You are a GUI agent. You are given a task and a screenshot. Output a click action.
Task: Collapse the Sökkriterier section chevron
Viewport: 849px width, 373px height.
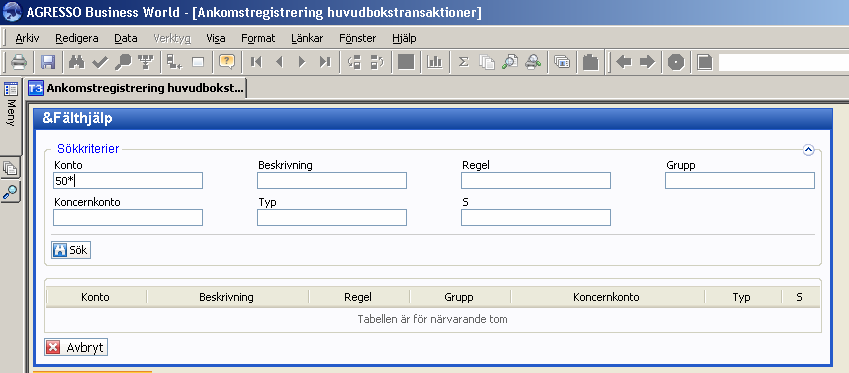pos(808,150)
